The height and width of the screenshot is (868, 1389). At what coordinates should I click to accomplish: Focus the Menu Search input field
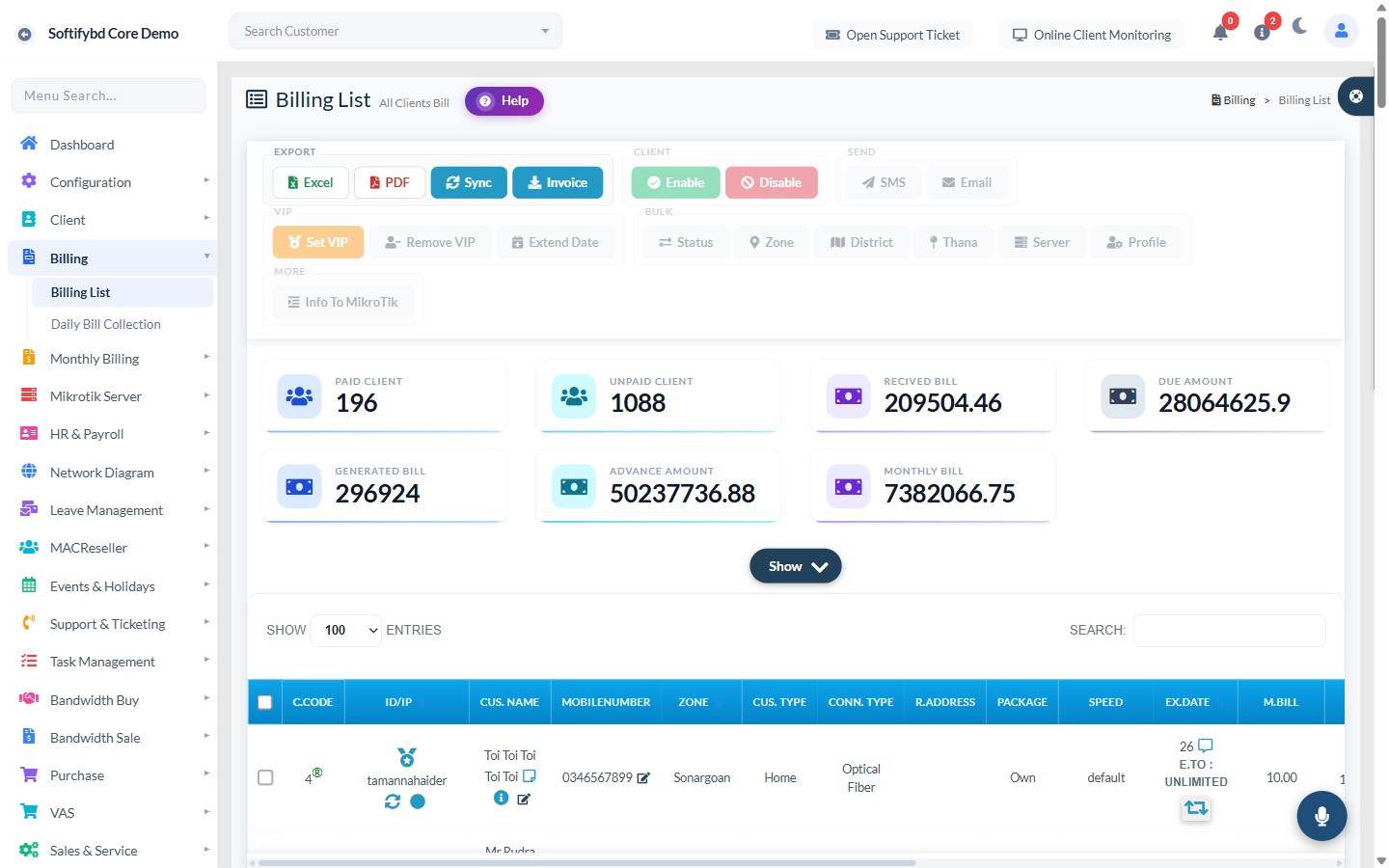click(108, 95)
